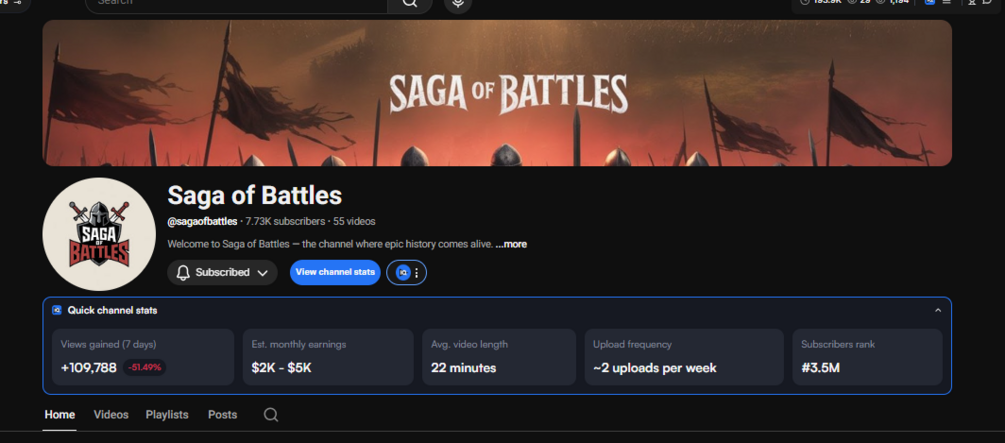Click the search magnifier button in top bar
Image resolution: width=1005 pixels, height=443 pixels.
tap(410, 4)
